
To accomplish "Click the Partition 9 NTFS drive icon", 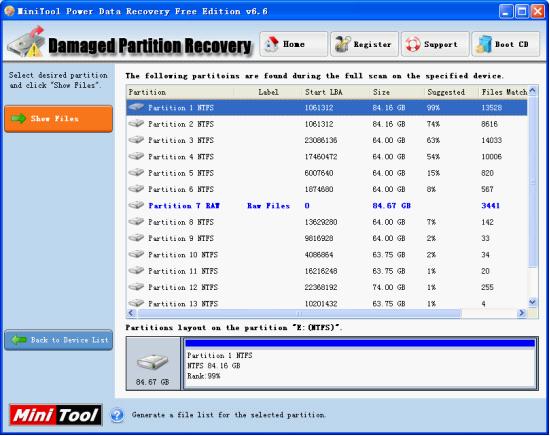I will pyautogui.click(x=136, y=238).
